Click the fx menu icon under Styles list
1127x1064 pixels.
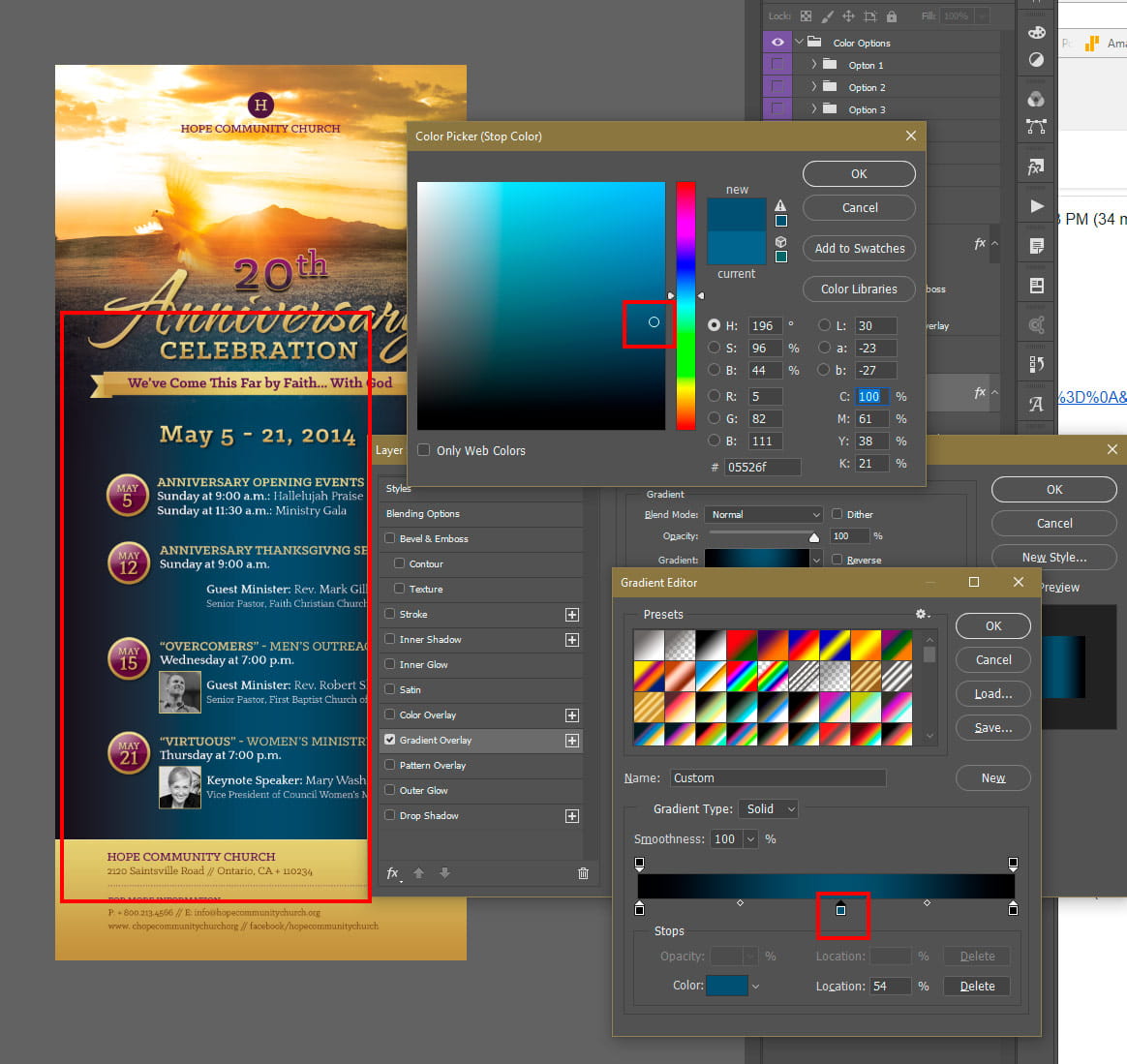click(x=393, y=873)
